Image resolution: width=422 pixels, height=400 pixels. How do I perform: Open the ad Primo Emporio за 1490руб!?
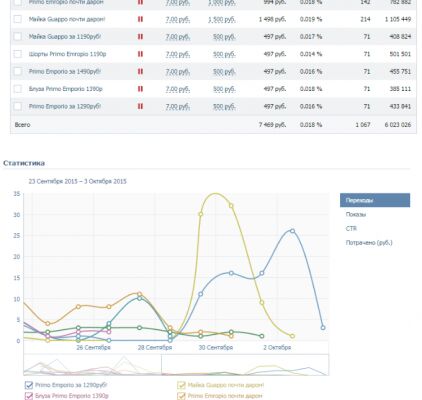coord(65,71)
